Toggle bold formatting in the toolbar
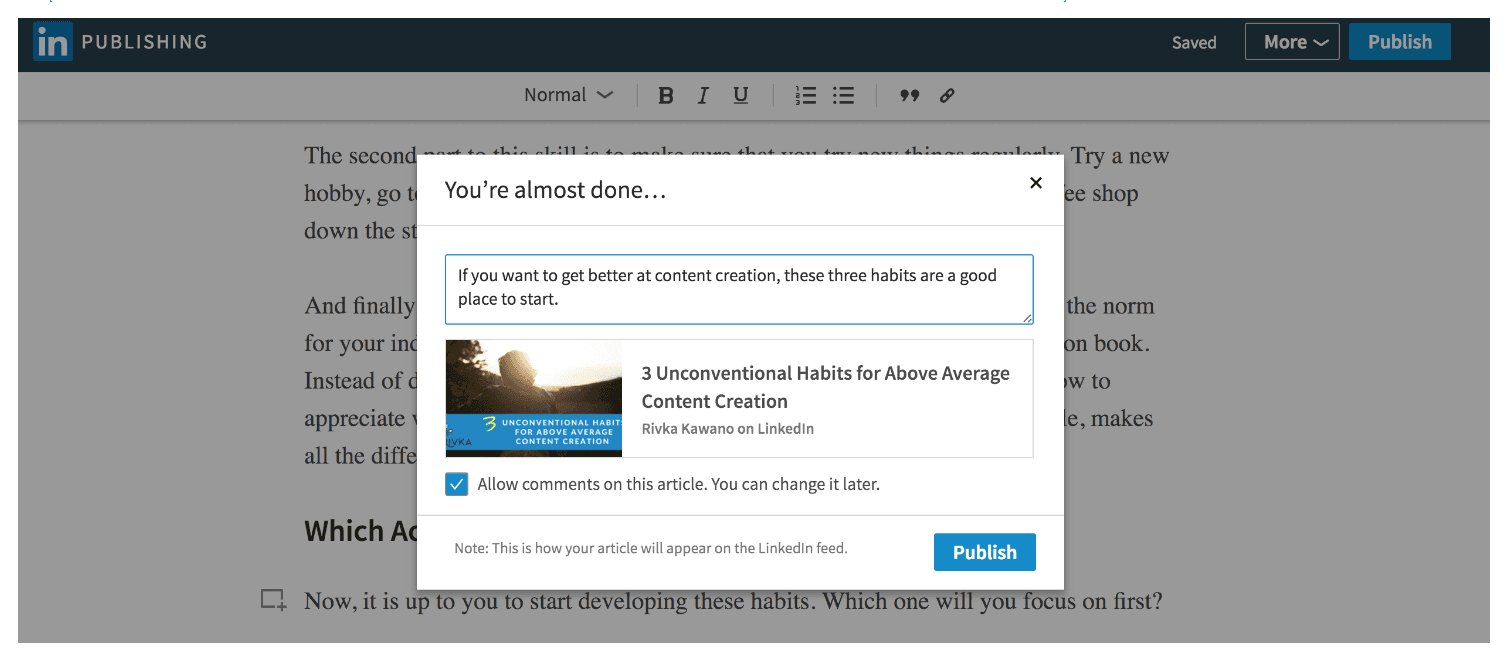 click(x=666, y=96)
